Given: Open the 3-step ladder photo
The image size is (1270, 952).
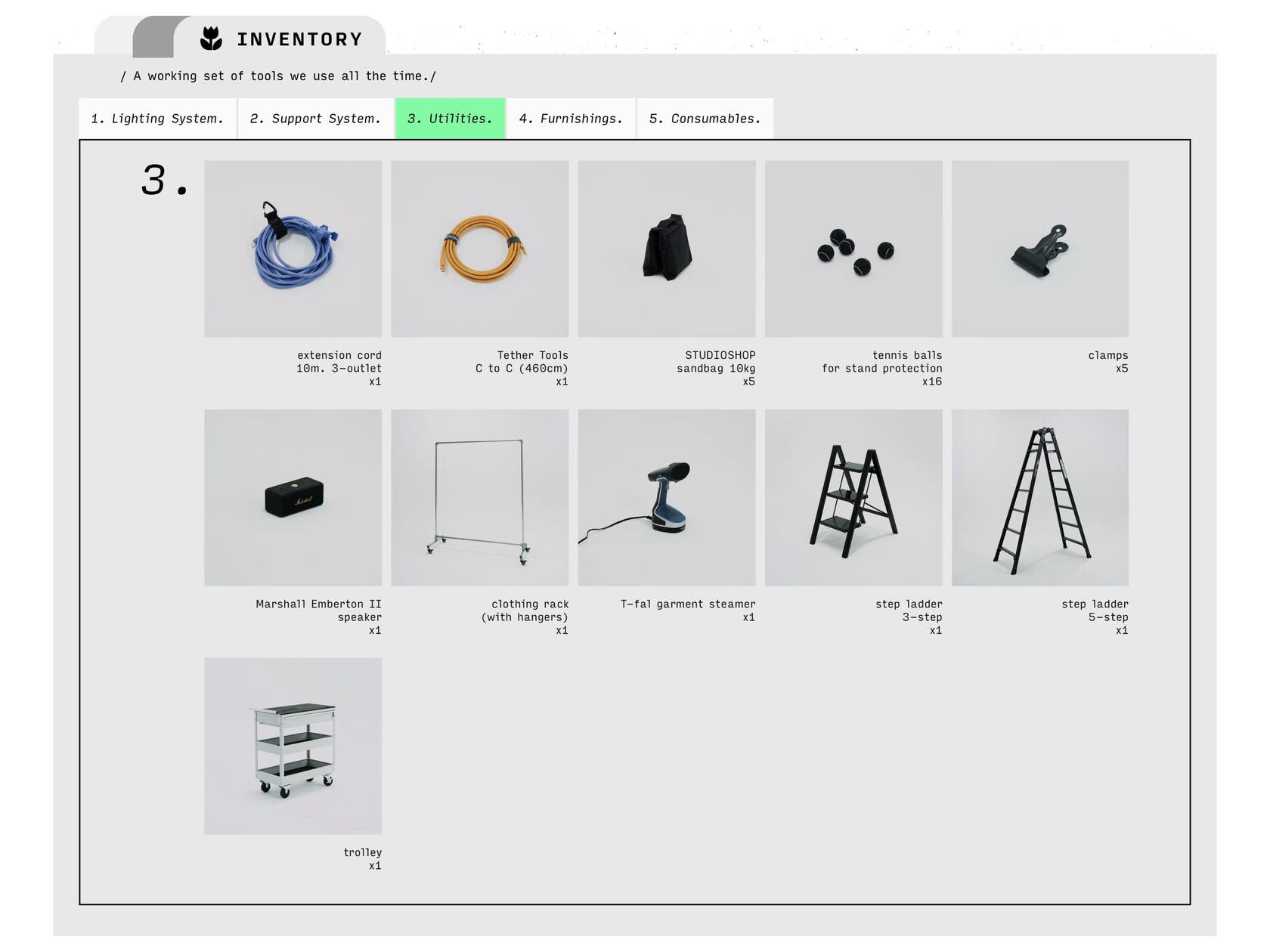Looking at the screenshot, I should 853,497.
